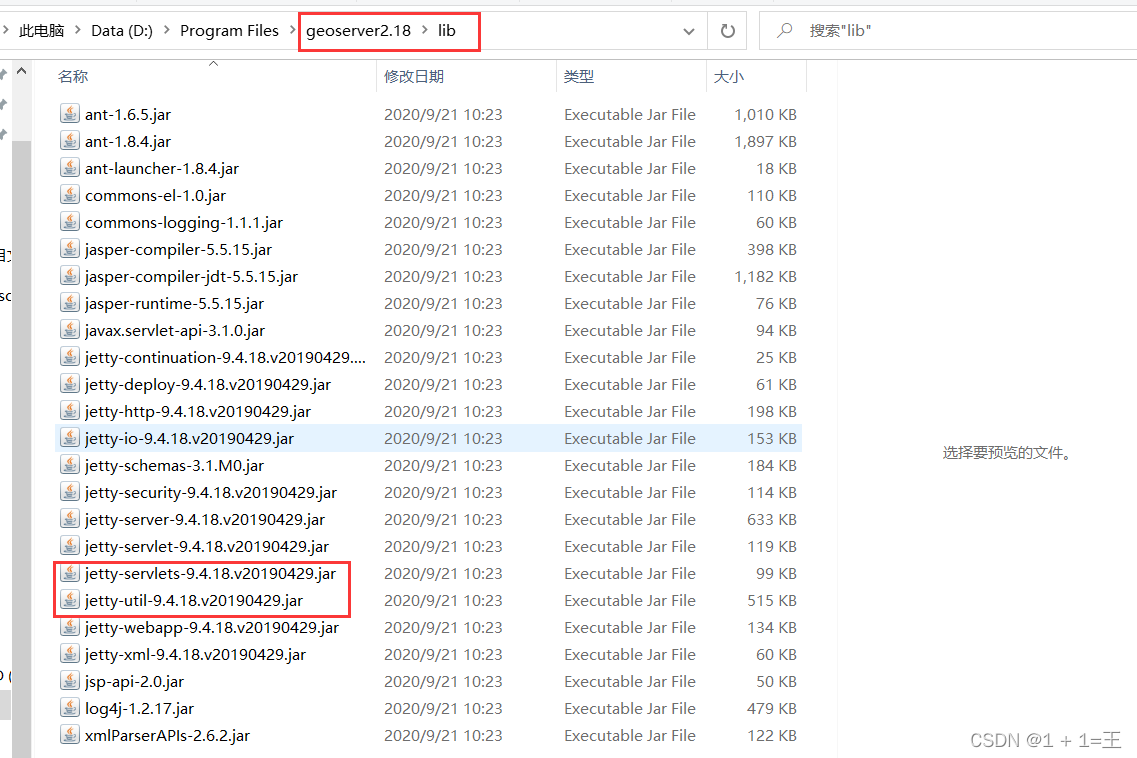Click the jar icon of jetty-security-9.4.18 file
This screenshot has width=1137, height=758.
click(70, 493)
